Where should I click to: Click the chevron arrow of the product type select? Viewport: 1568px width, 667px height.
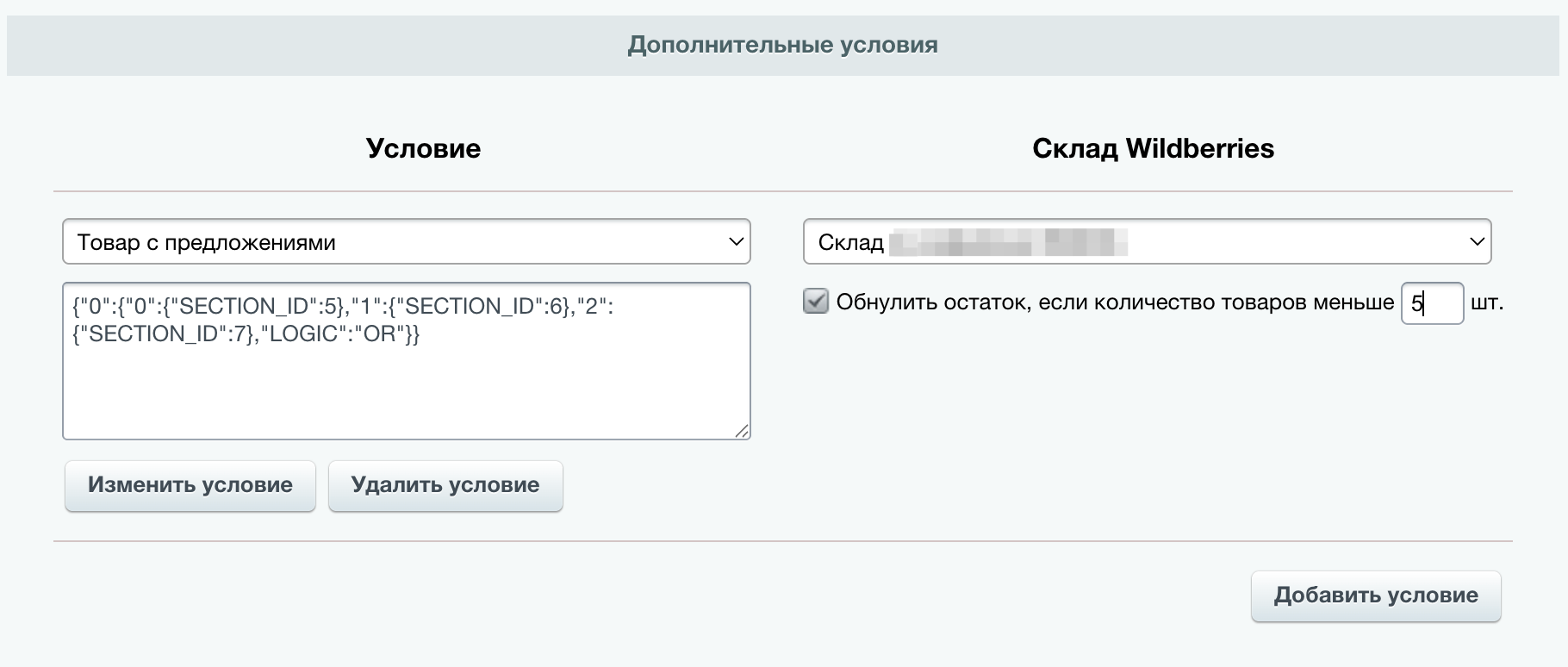(x=736, y=242)
